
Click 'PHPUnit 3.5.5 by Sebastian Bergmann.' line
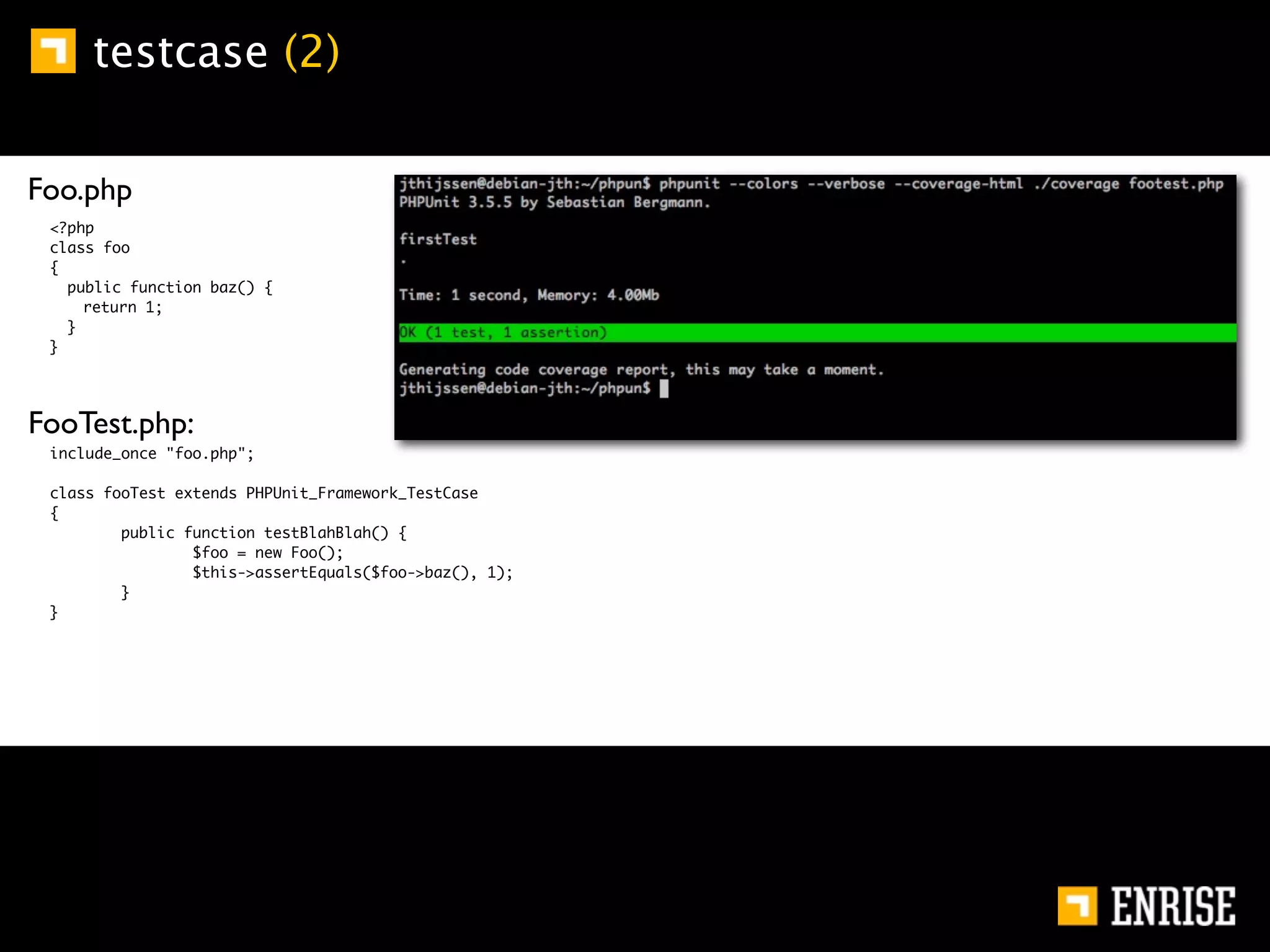point(554,203)
